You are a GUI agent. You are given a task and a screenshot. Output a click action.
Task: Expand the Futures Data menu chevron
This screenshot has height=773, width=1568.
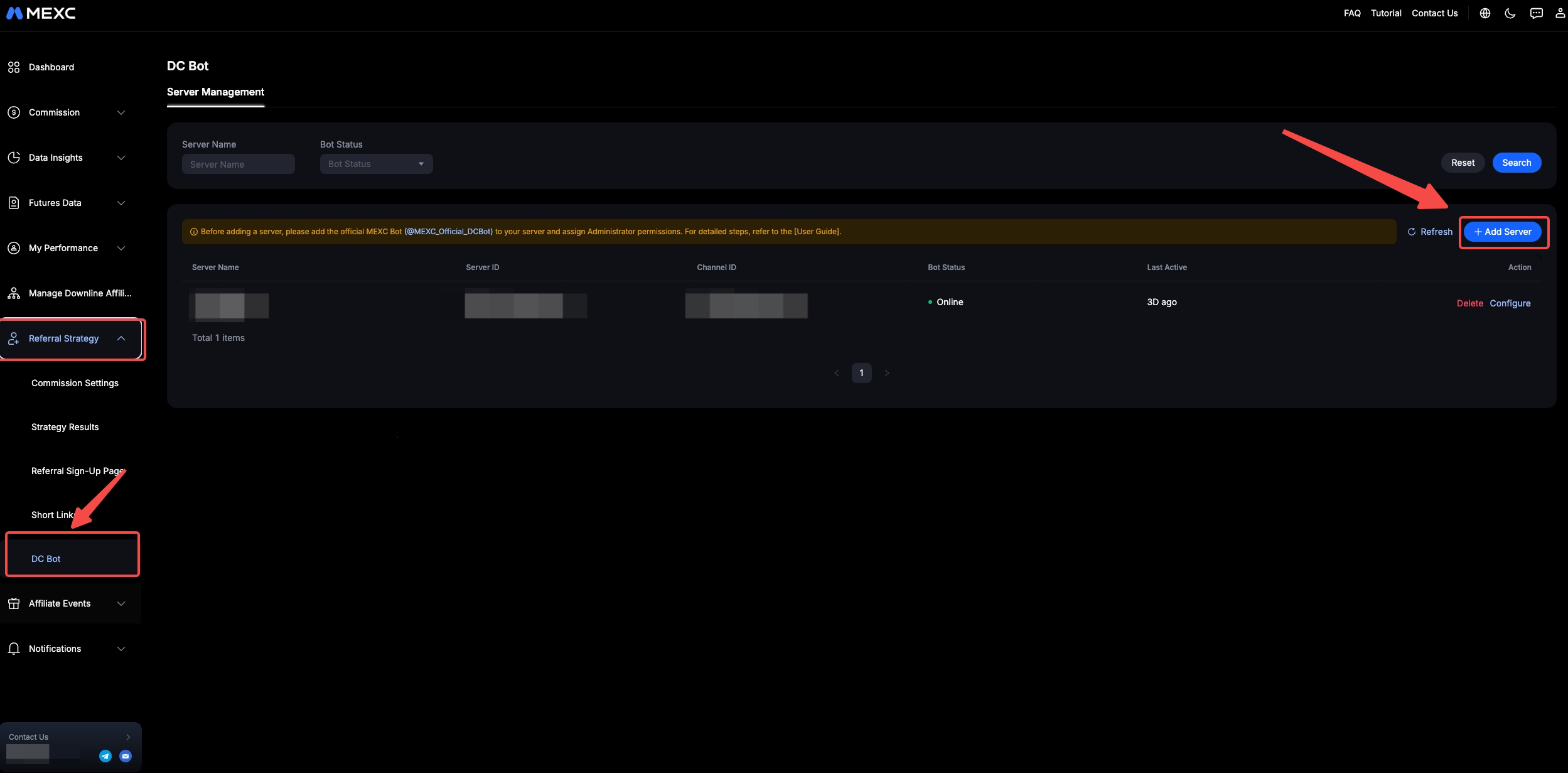tap(121, 203)
